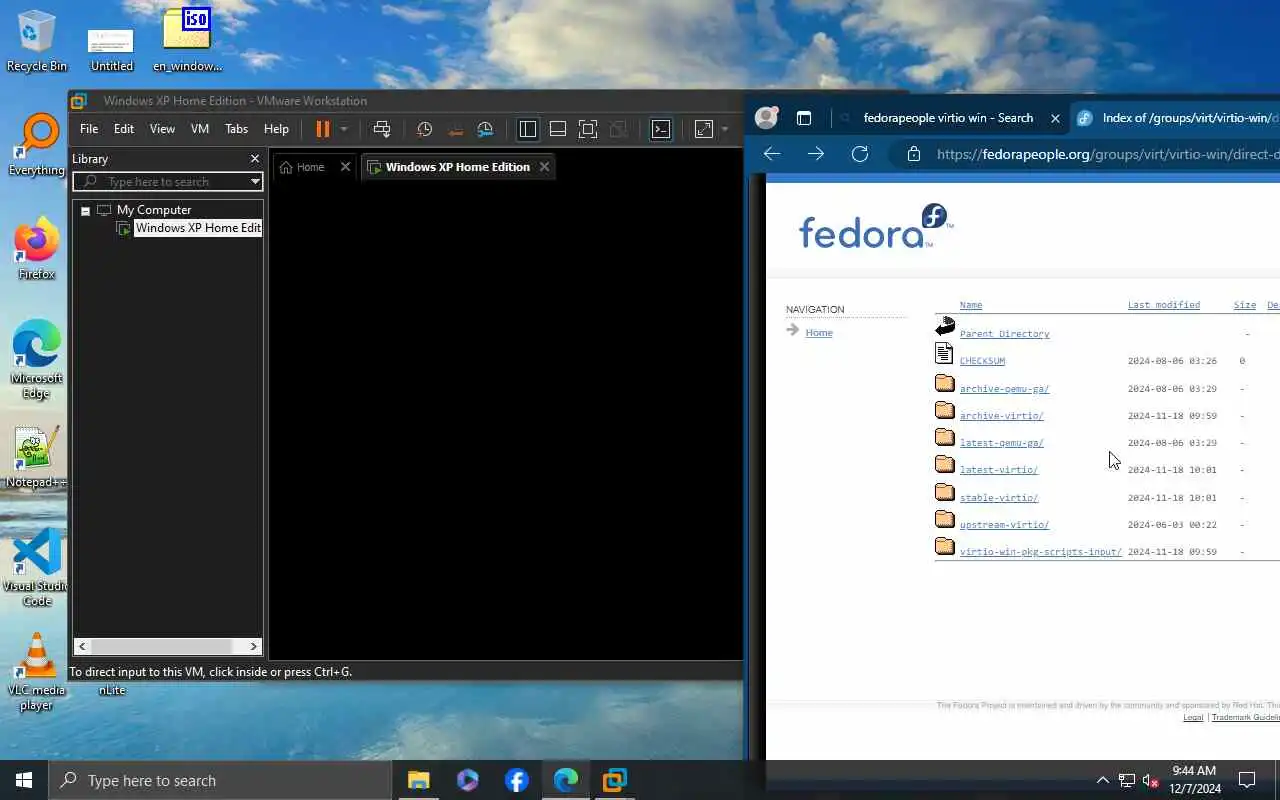Open the View menu in VMware
The image size is (1280, 800).
162,129
